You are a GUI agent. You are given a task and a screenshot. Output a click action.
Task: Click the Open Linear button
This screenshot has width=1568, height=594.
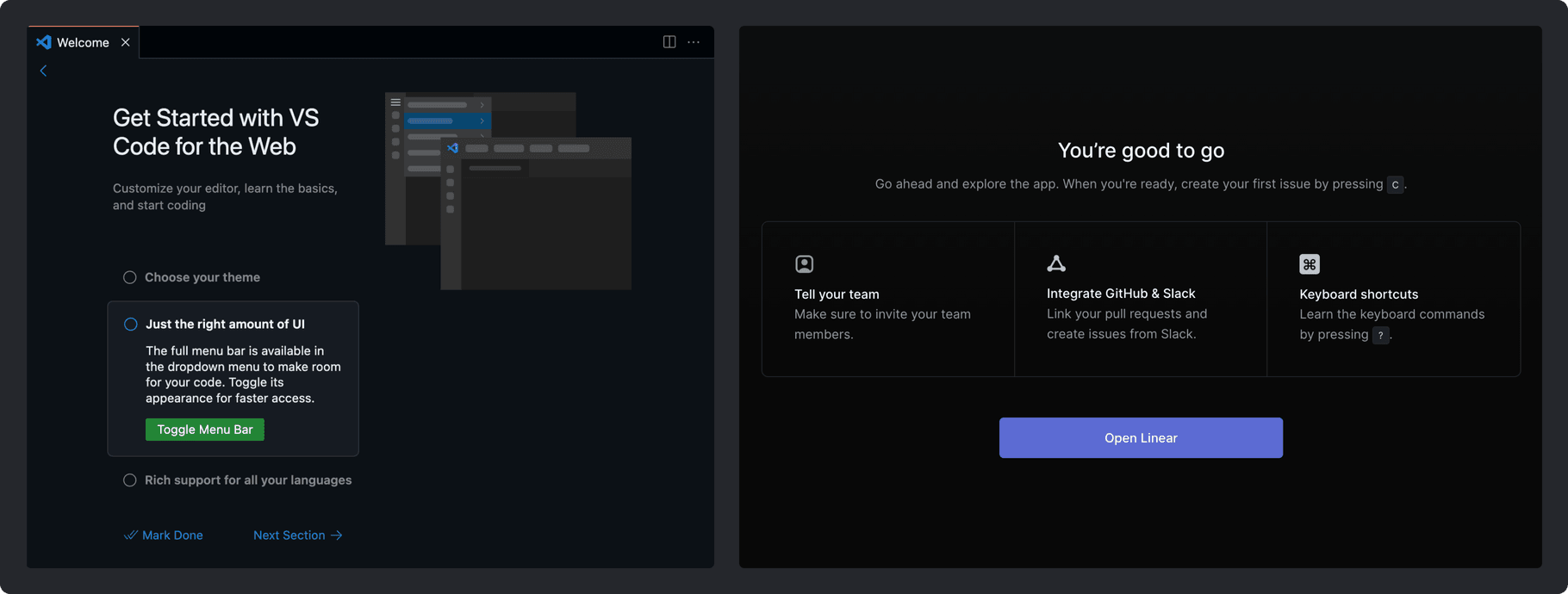click(1141, 438)
